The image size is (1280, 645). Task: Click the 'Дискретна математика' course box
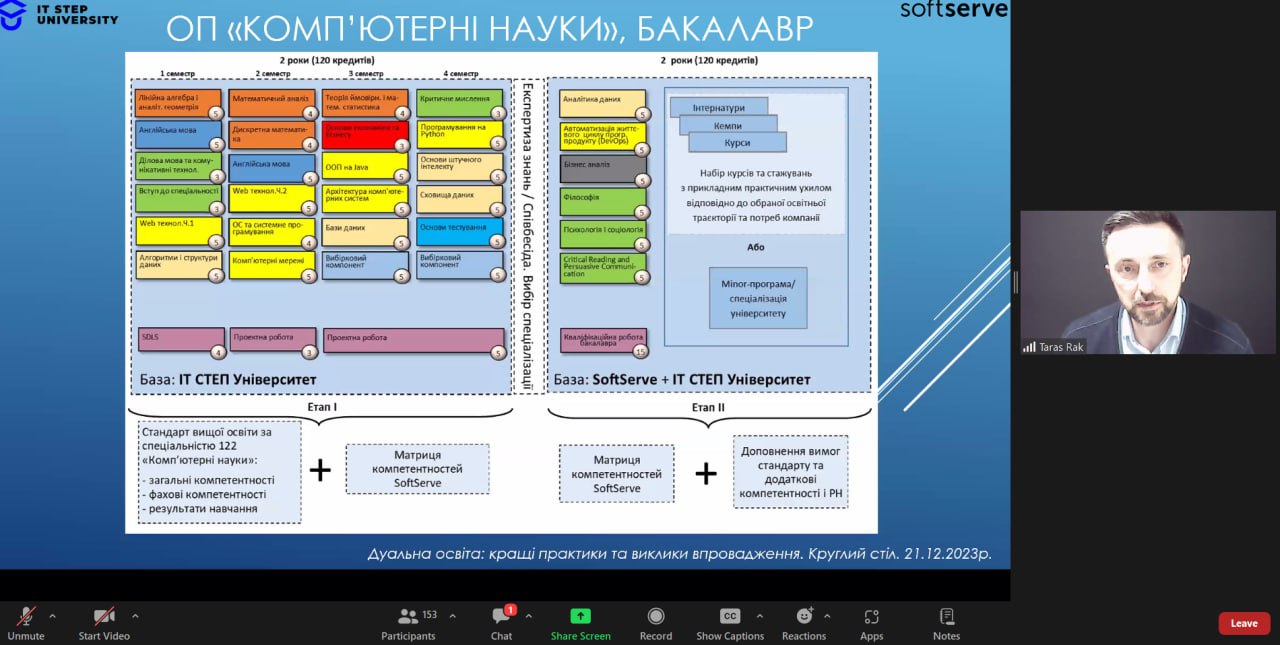click(273, 136)
